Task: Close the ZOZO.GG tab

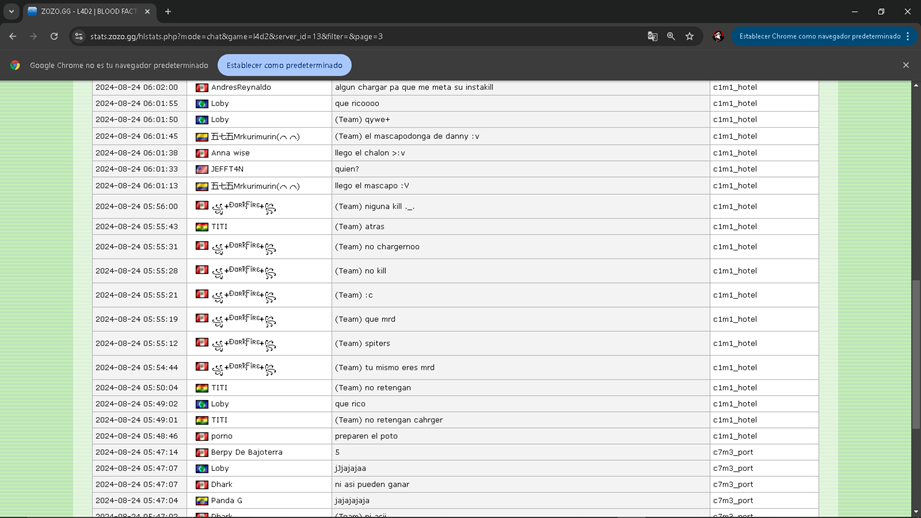Action: coord(147,12)
